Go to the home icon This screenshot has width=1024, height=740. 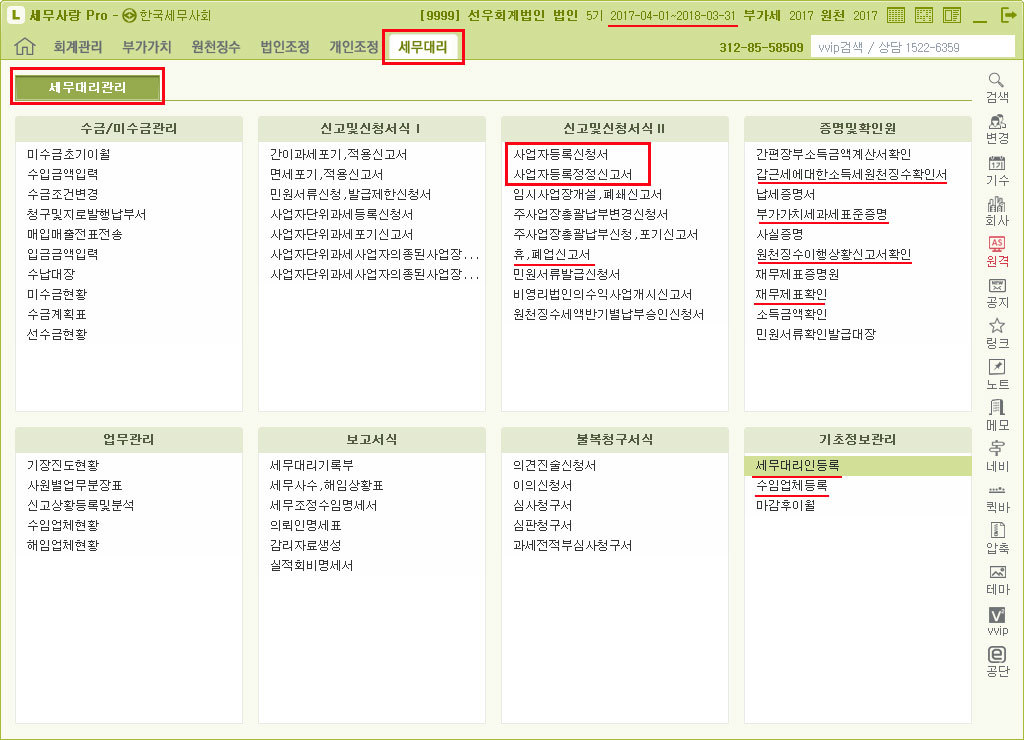pyautogui.click(x=25, y=46)
